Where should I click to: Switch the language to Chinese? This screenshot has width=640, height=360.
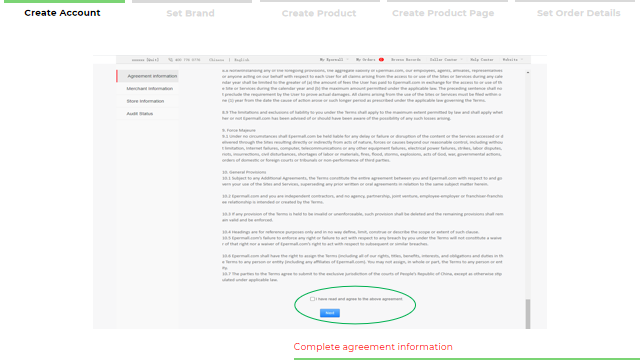(x=216, y=60)
